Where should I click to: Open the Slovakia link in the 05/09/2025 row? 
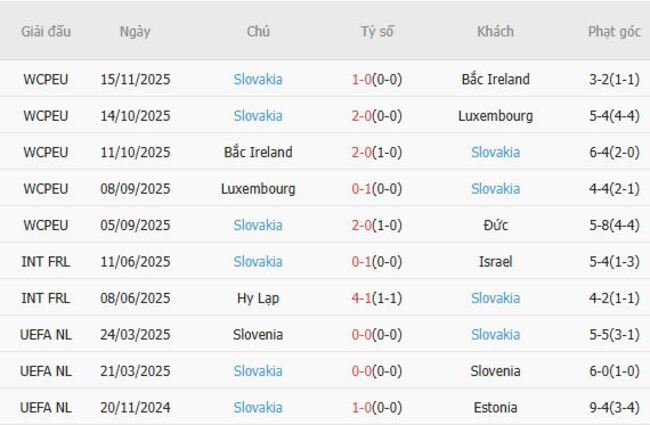pos(258,225)
